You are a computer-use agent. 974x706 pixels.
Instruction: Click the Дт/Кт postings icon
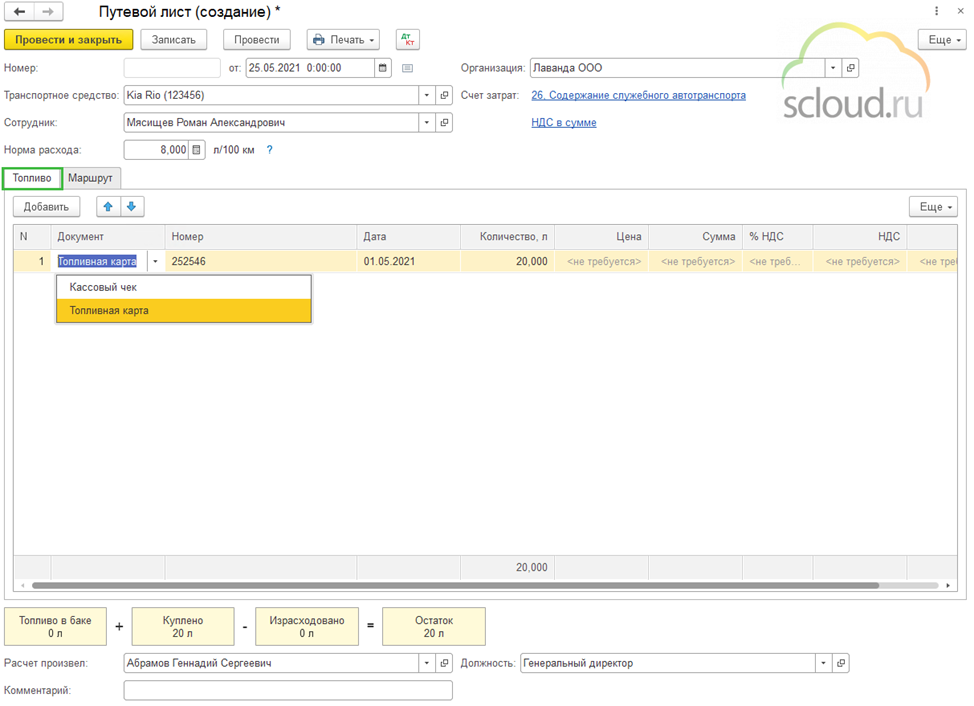point(407,39)
